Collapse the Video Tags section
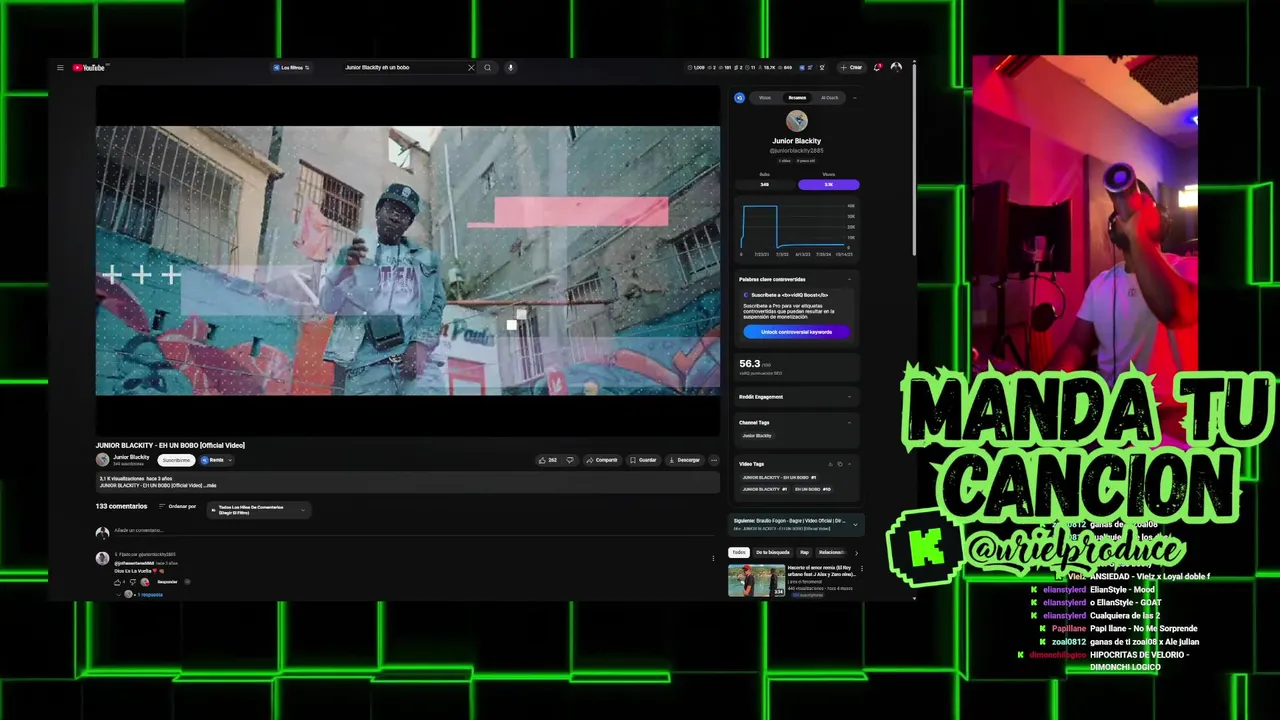 point(850,464)
